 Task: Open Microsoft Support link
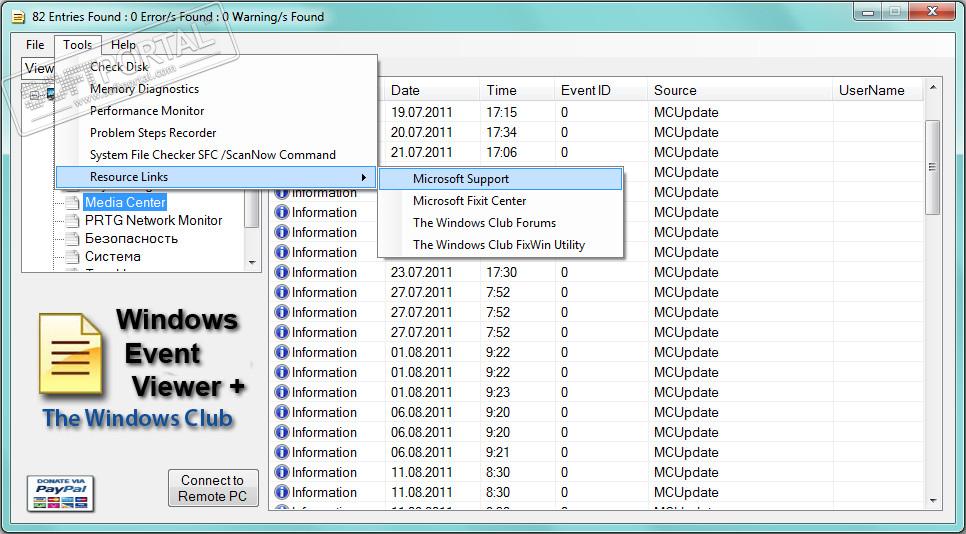pyautogui.click(x=500, y=179)
